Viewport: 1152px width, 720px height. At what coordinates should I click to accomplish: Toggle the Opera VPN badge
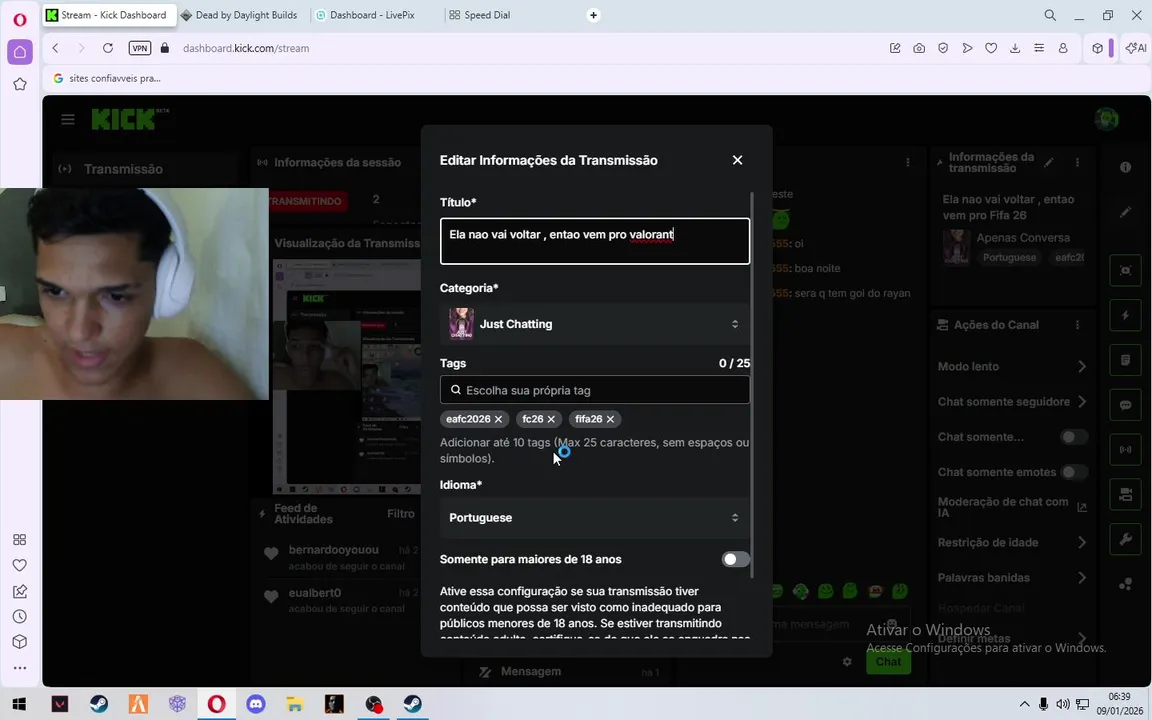(140, 48)
